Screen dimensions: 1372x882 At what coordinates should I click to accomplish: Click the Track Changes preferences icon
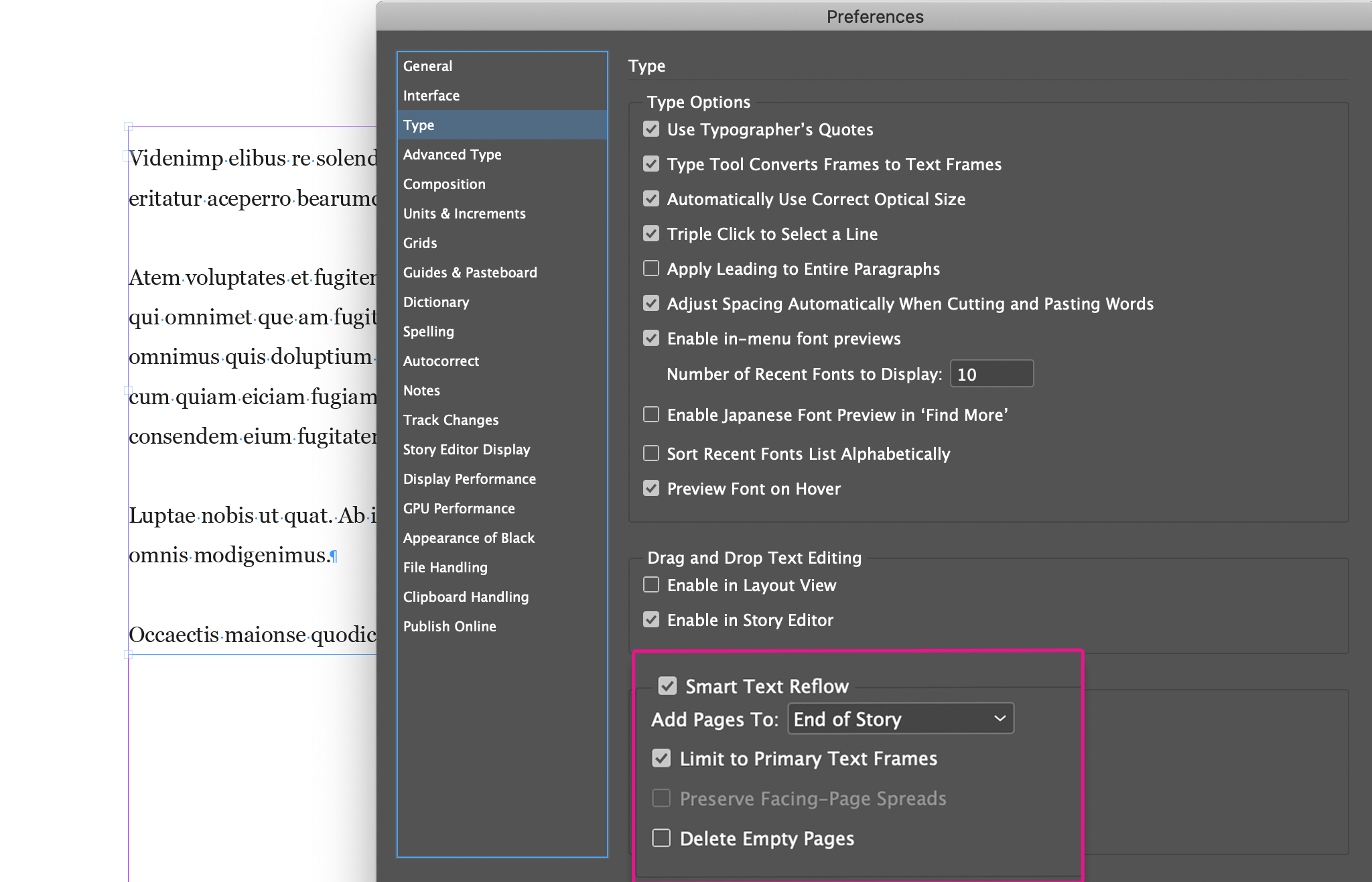tap(449, 419)
